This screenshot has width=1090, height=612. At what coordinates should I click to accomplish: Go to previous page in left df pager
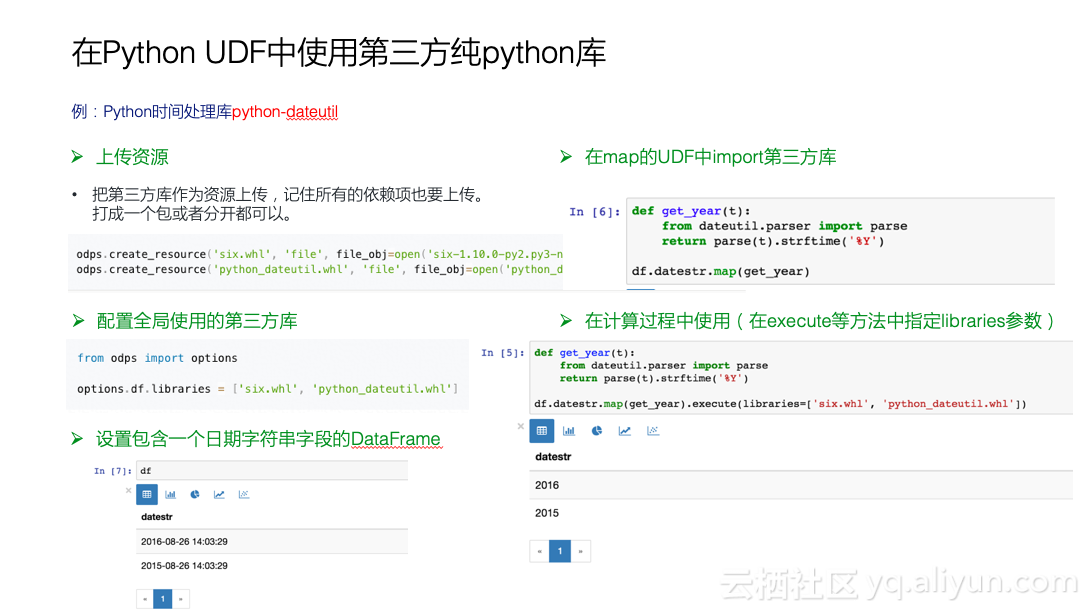pyautogui.click(x=145, y=599)
